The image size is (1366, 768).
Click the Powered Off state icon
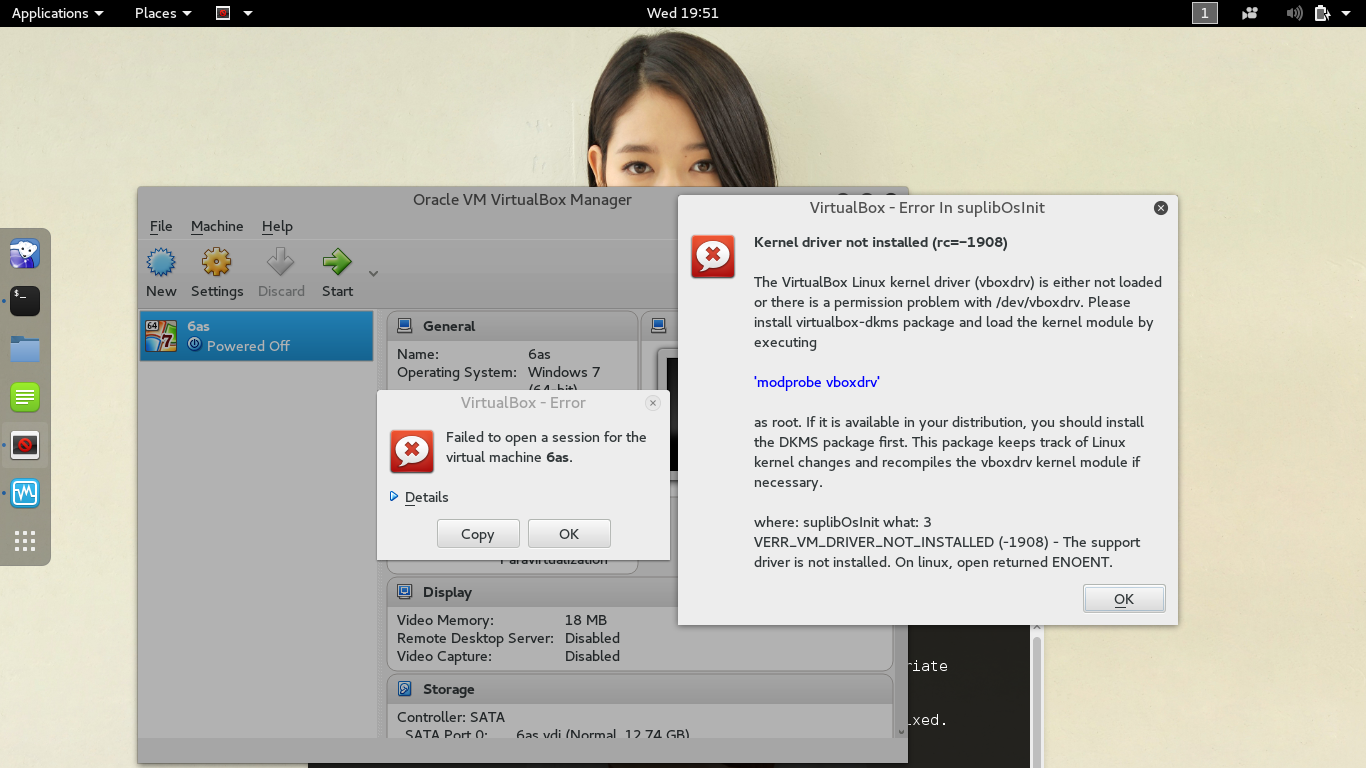click(195, 345)
